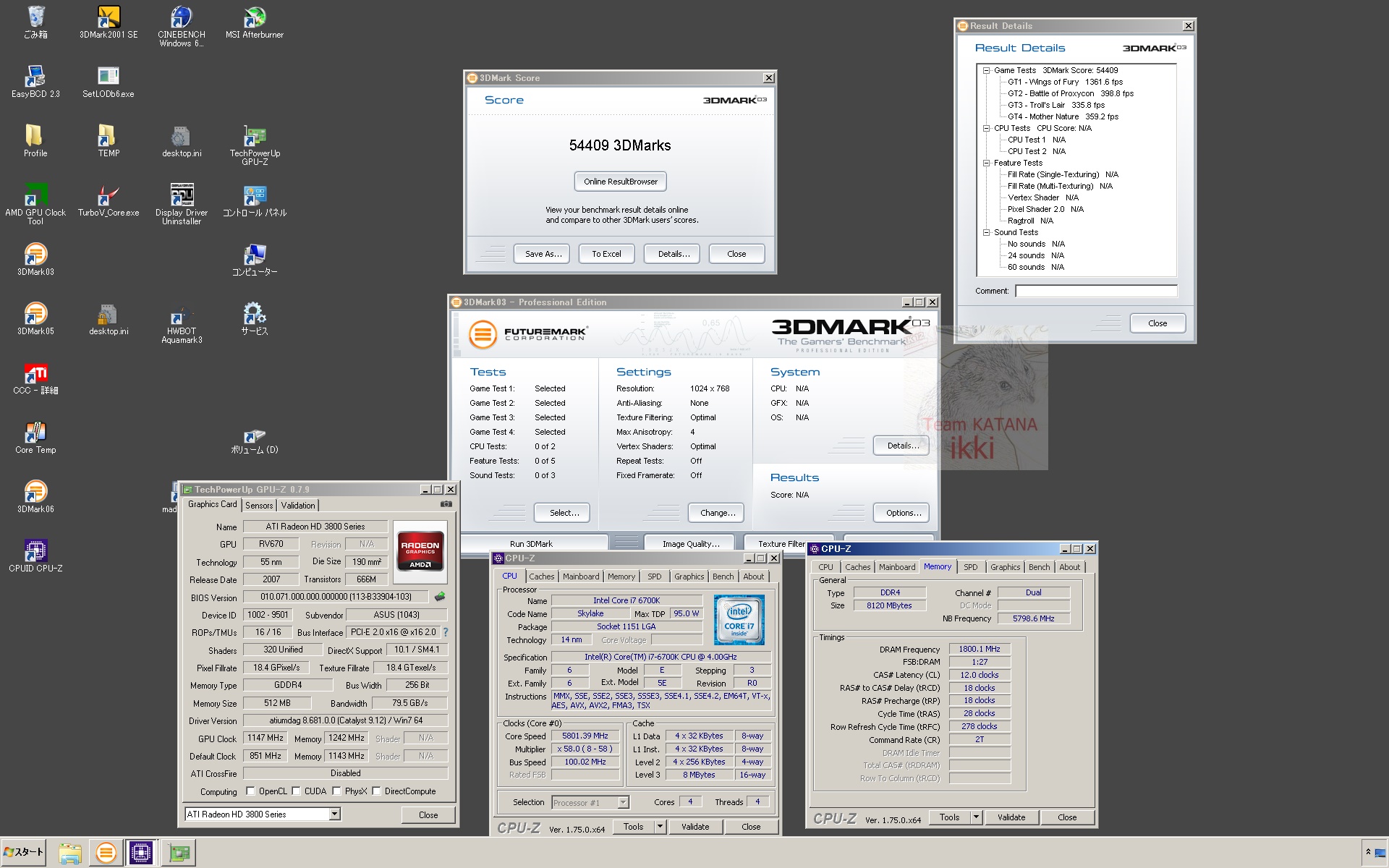This screenshot has width=1389, height=868.
Task: Select SetLODb6.exe desktop icon
Action: pyautogui.click(x=109, y=81)
